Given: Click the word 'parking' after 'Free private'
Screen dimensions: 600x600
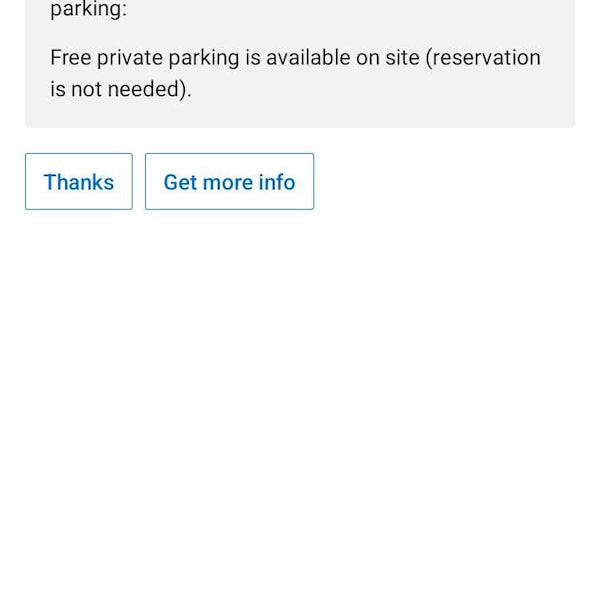Looking at the screenshot, I should point(204,59).
